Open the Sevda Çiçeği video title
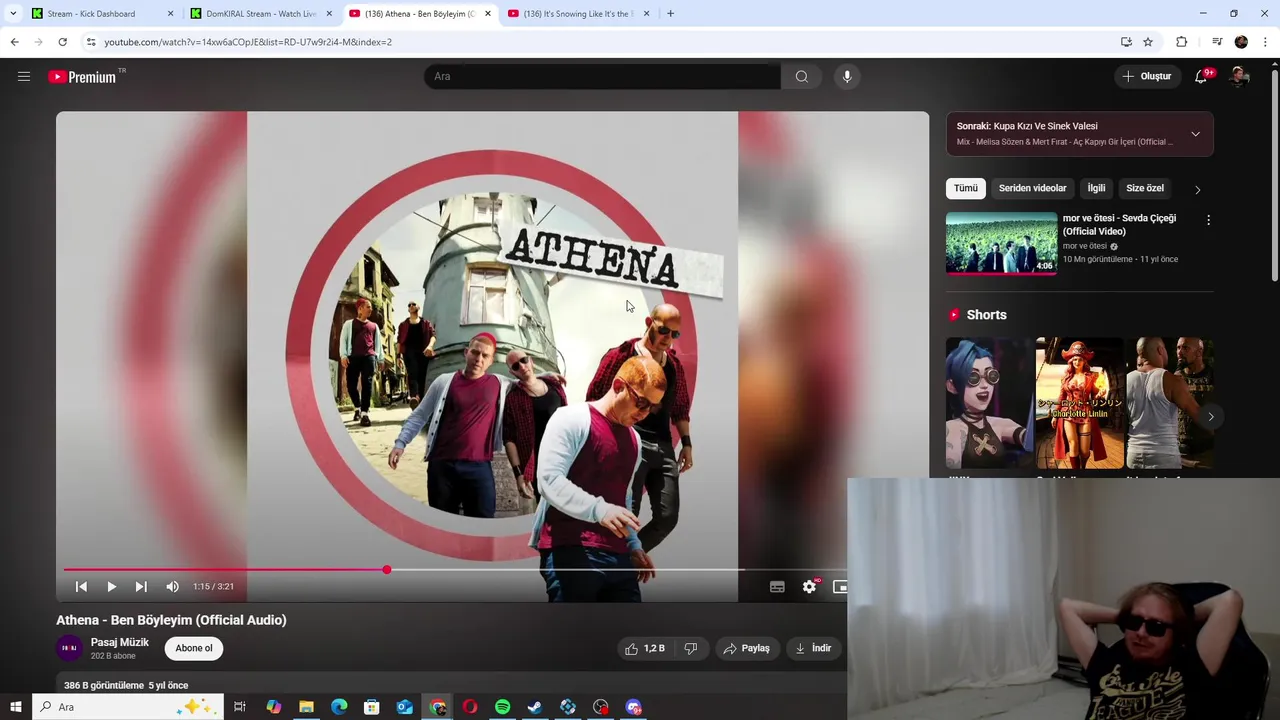 coord(1119,225)
